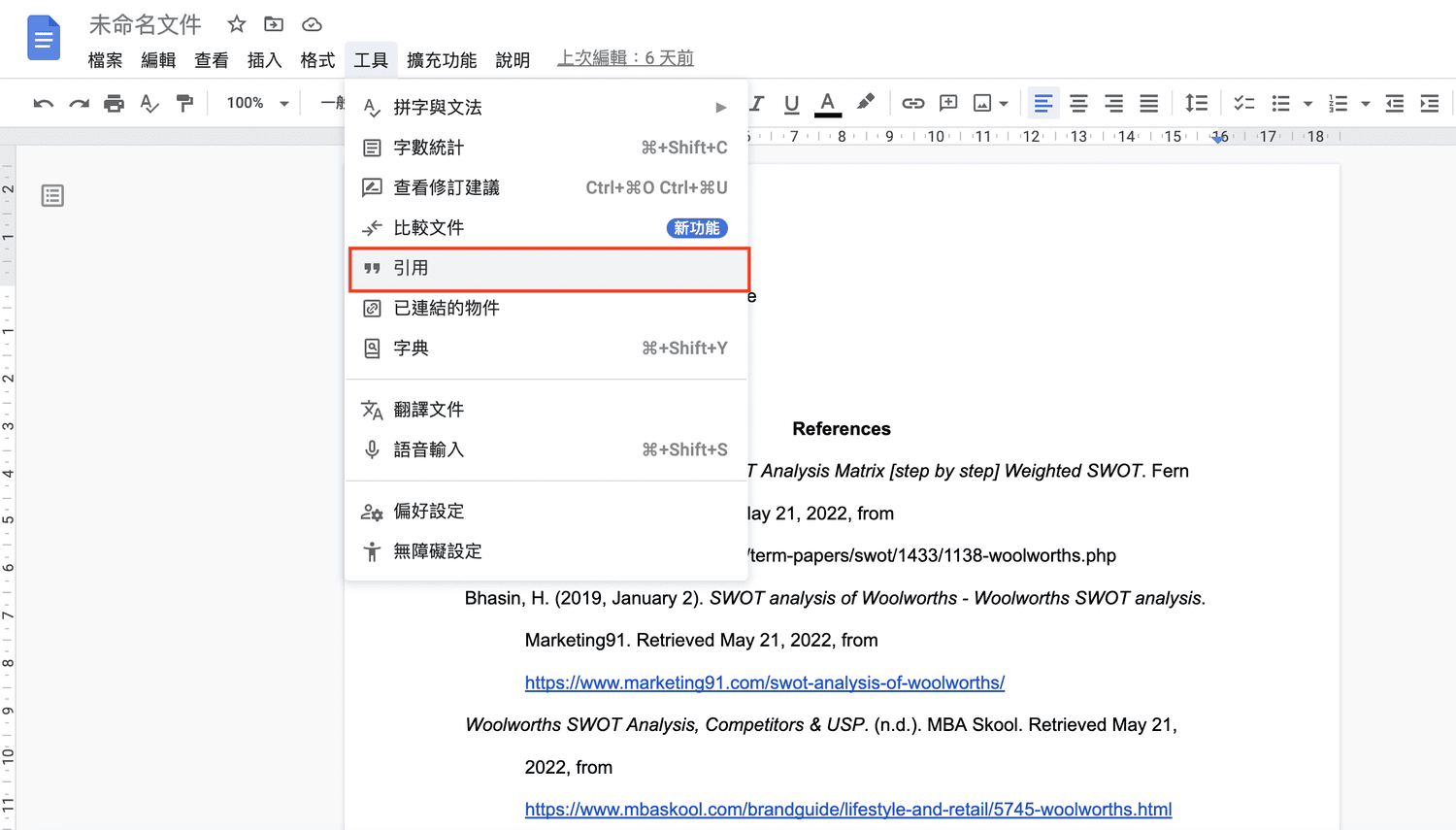Select 比較文件 menu item
Screen dimensions: 1456x830
[x=546, y=228]
